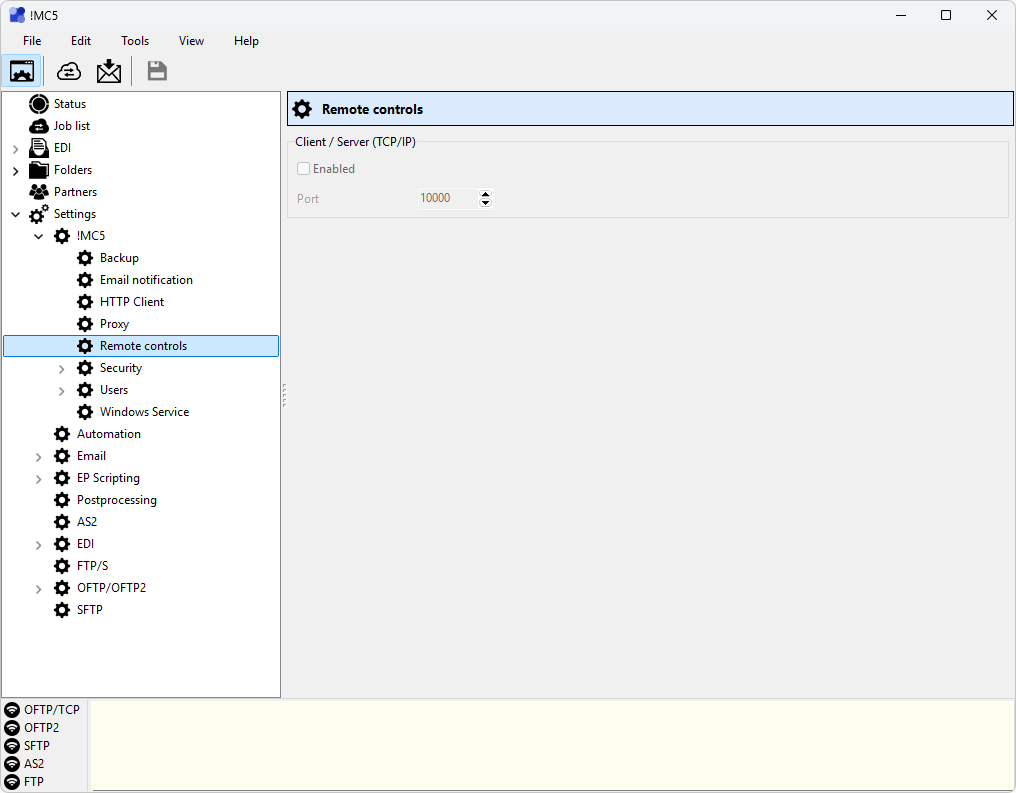Expand the Folders tree node

pyautogui.click(x=16, y=171)
